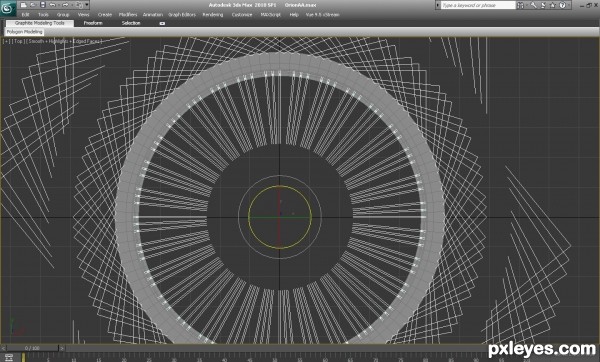Click the next frame arrow on time slider
Viewport: 600px width, 362px height.
click(62, 348)
